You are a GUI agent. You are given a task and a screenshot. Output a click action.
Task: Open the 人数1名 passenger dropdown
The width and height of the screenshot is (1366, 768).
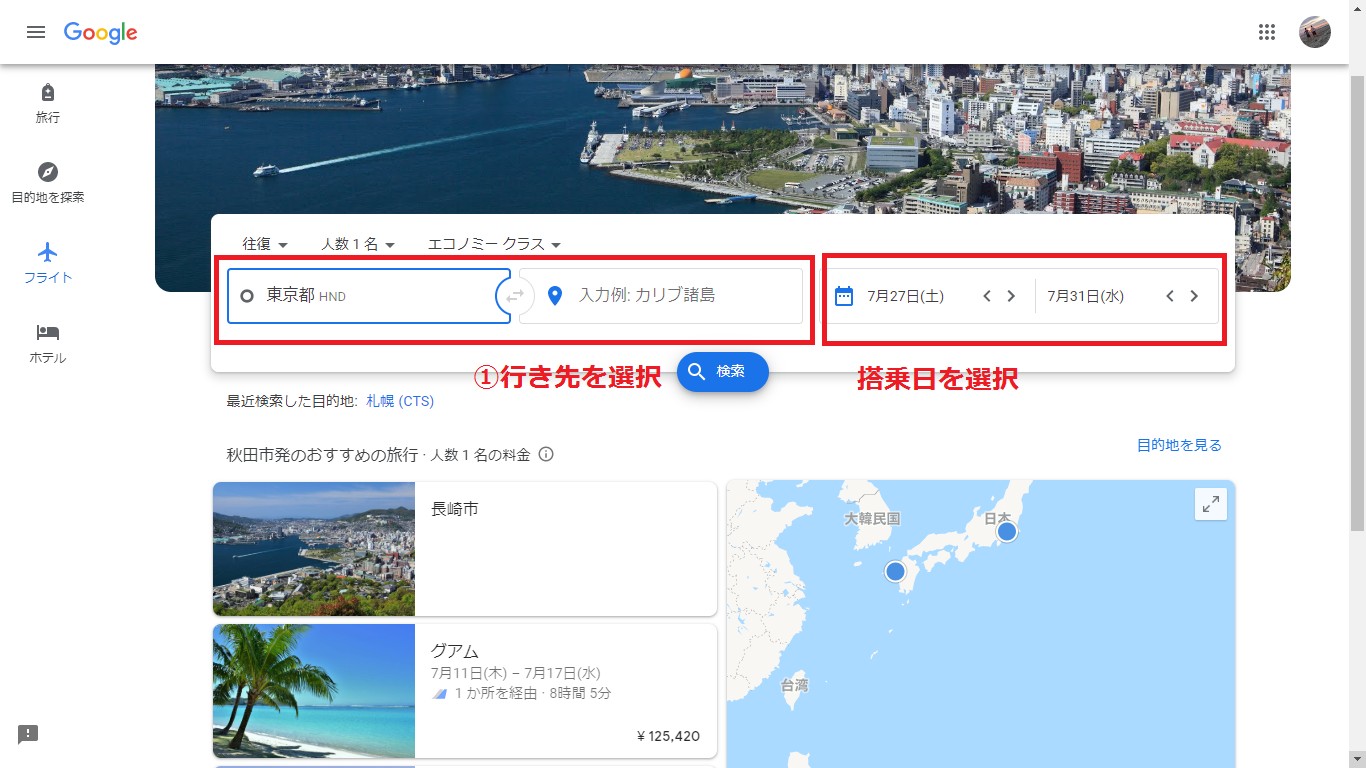pos(358,244)
